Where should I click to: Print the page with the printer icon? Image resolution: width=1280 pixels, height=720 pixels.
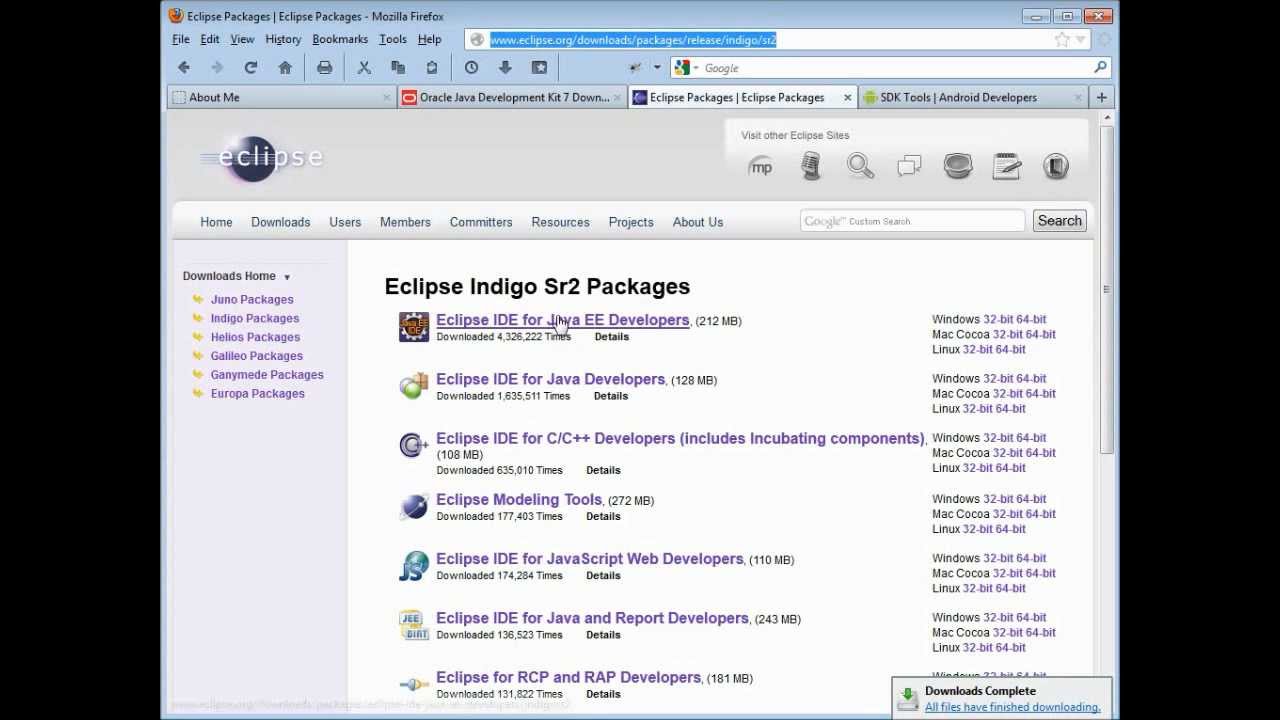[324, 68]
